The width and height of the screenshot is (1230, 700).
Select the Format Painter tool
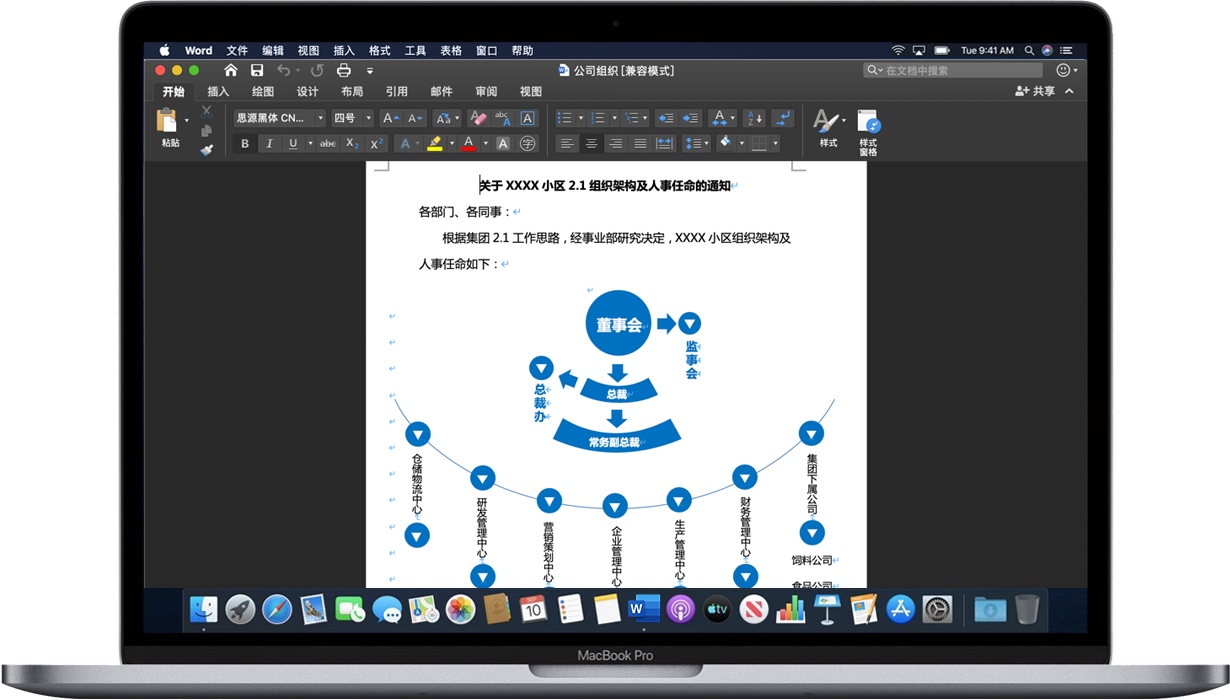tap(207, 151)
